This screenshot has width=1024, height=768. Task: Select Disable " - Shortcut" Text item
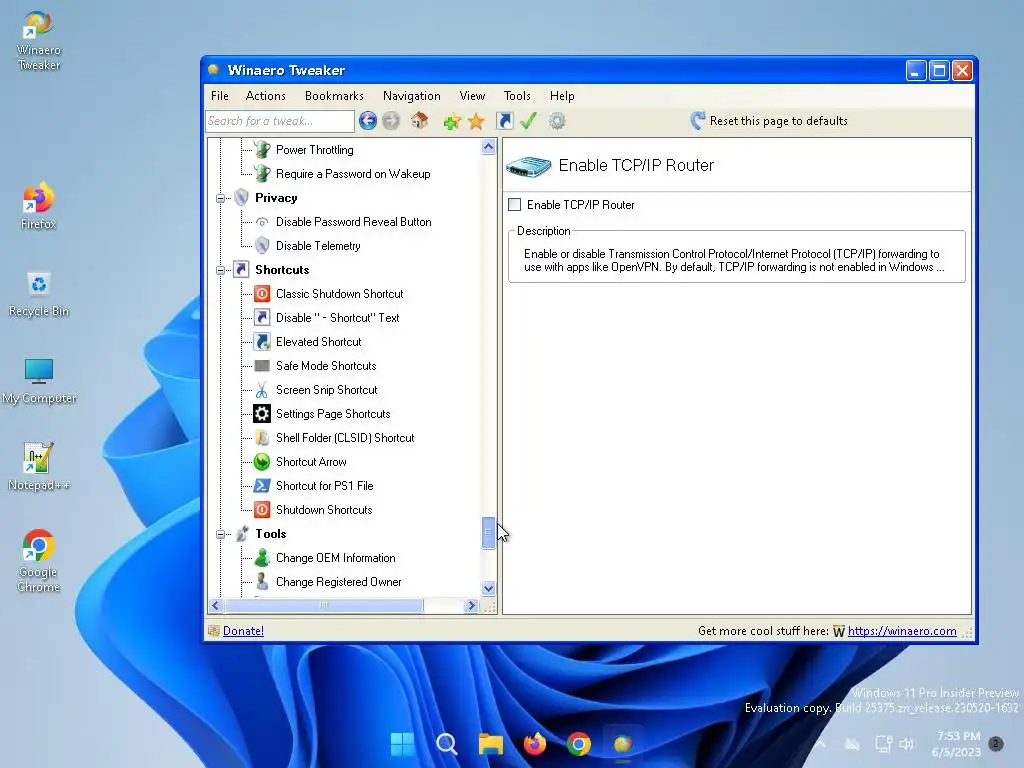[337, 318]
